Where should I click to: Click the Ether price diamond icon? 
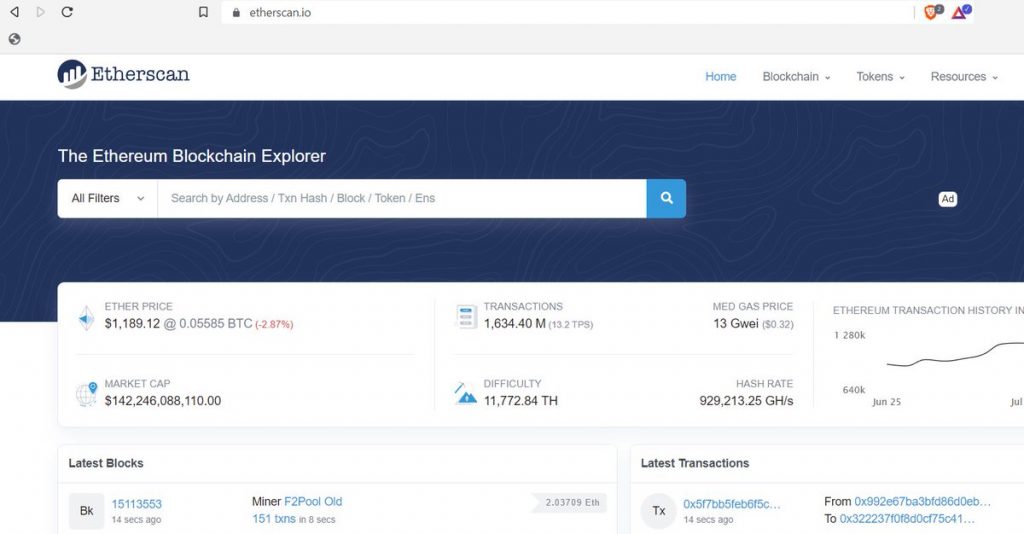click(x=86, y=318)
